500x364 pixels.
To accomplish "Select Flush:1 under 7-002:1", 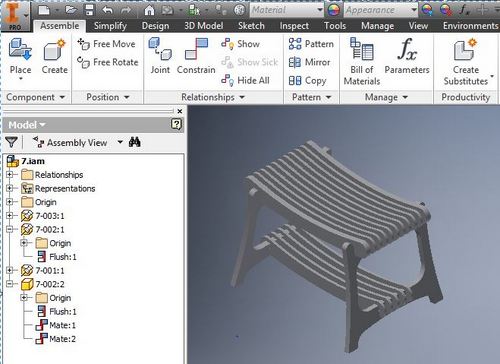I will click(57, 257).
